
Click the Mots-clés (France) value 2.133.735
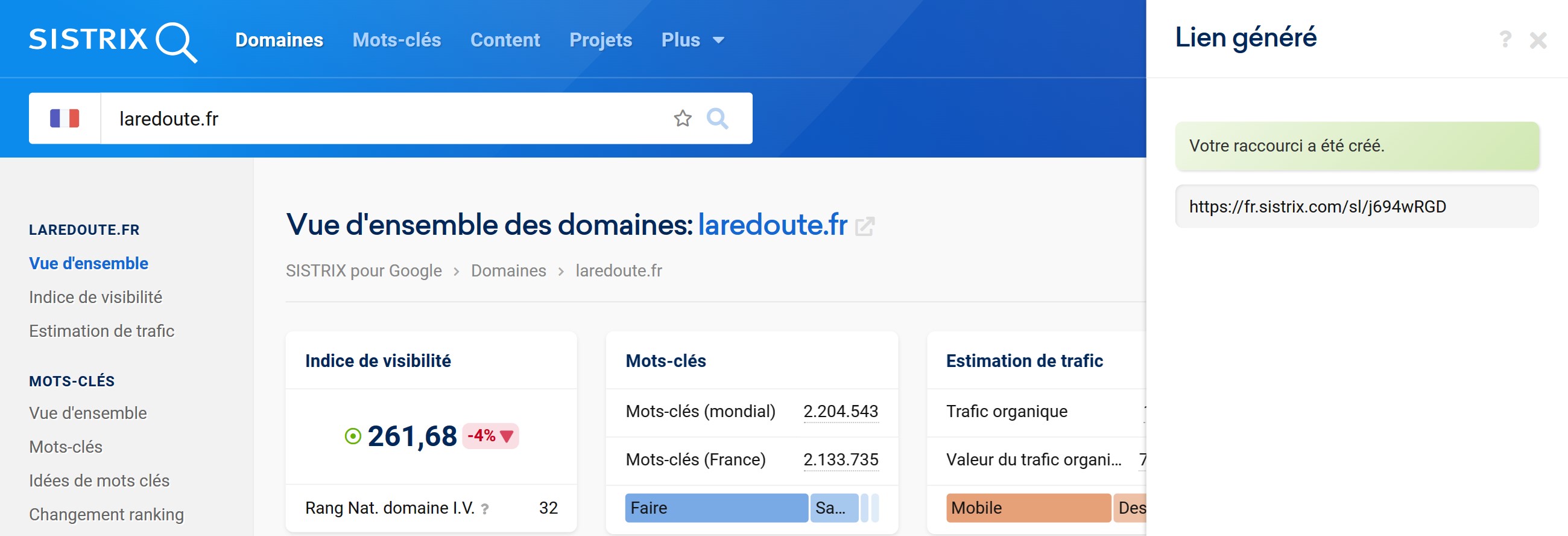841,459
